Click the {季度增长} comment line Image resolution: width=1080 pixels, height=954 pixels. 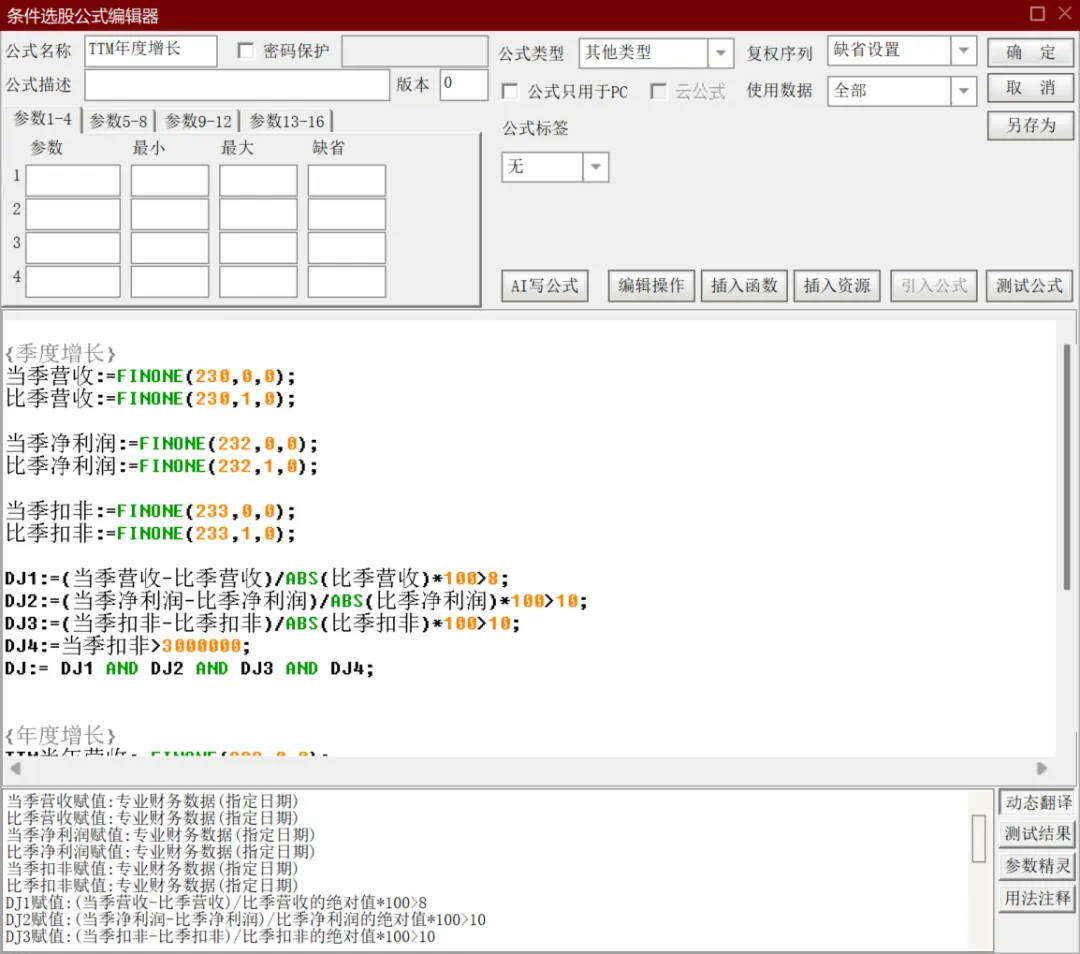point(61,353)
